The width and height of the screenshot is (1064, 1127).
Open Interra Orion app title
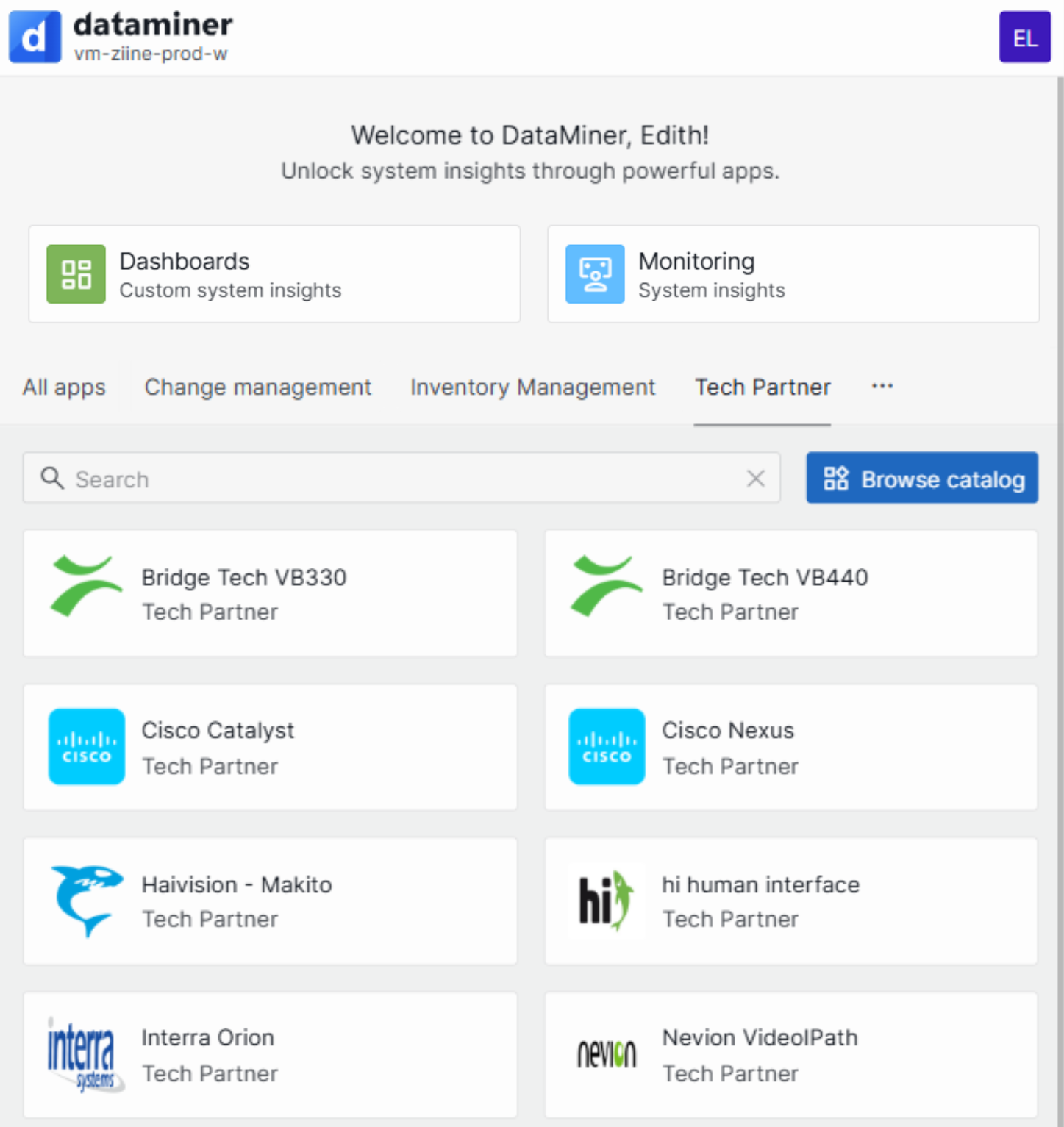(208, 1038)
